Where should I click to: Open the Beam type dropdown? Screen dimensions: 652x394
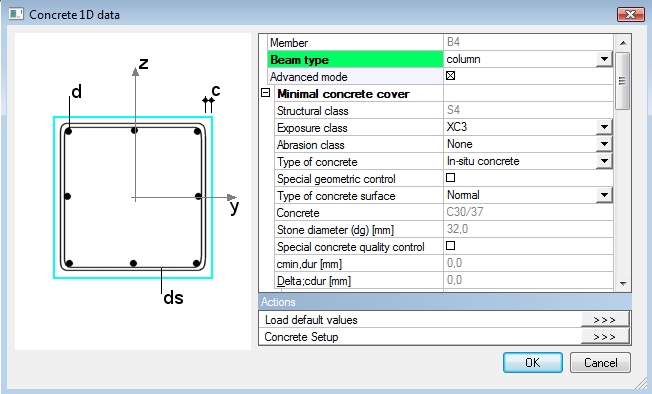pos(604,59)
